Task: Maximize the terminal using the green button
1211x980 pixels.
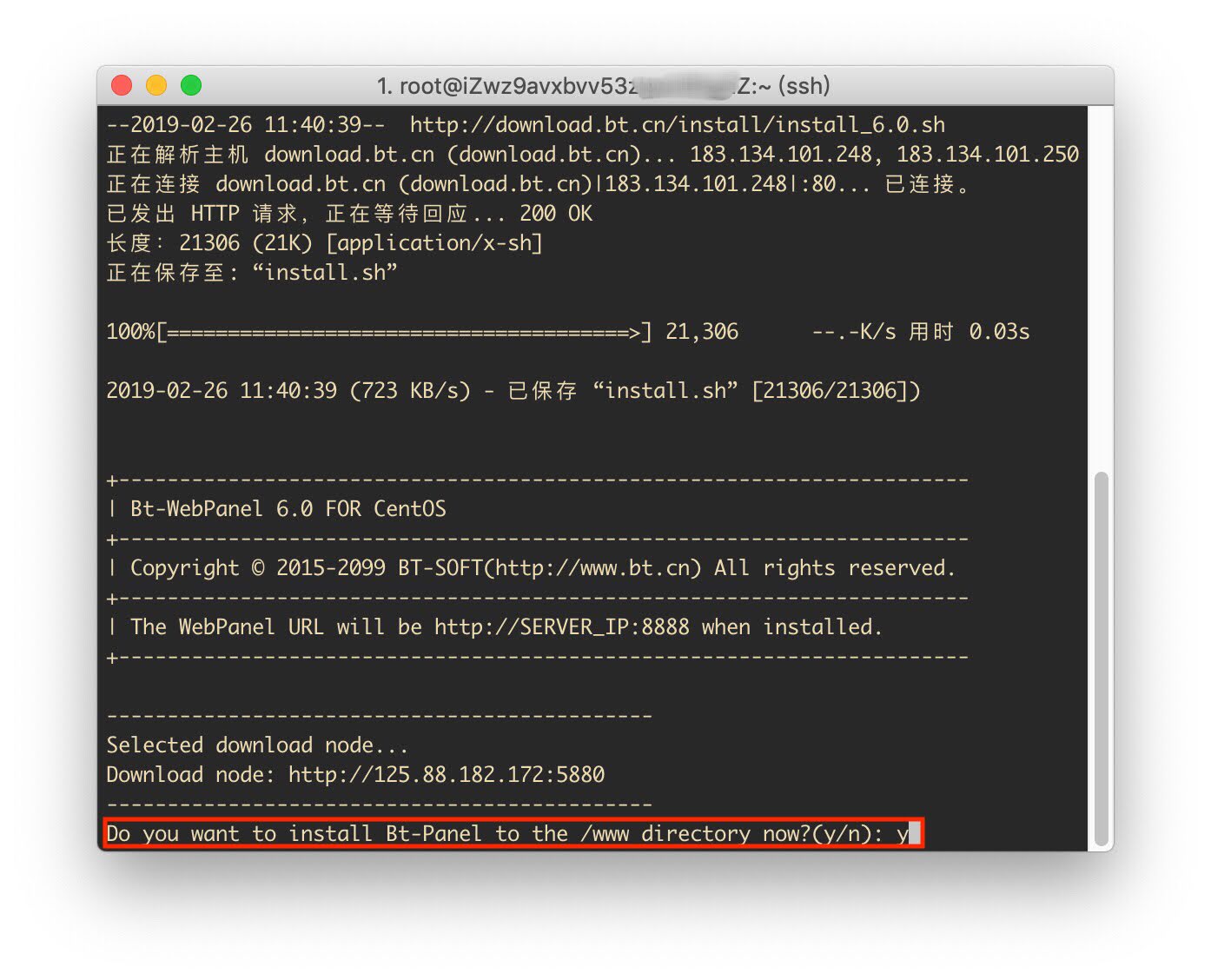Action: tap(191, 85)
